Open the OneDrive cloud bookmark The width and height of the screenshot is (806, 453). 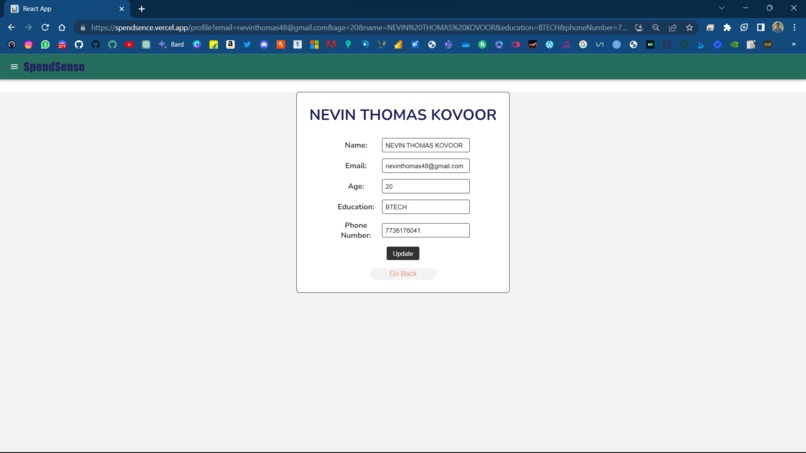[465, 45]
